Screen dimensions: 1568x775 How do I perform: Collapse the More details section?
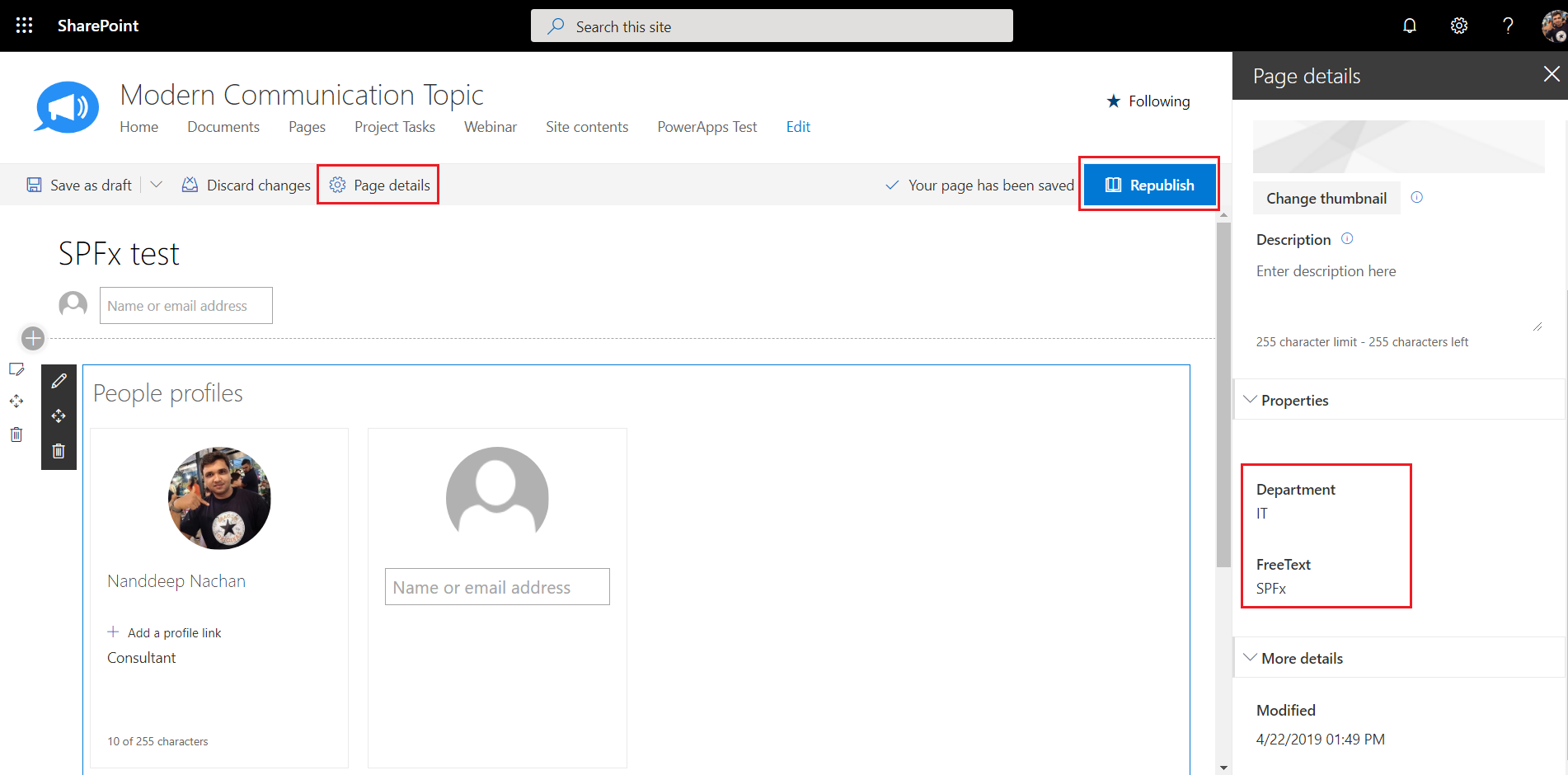(x=1251, y=658)
